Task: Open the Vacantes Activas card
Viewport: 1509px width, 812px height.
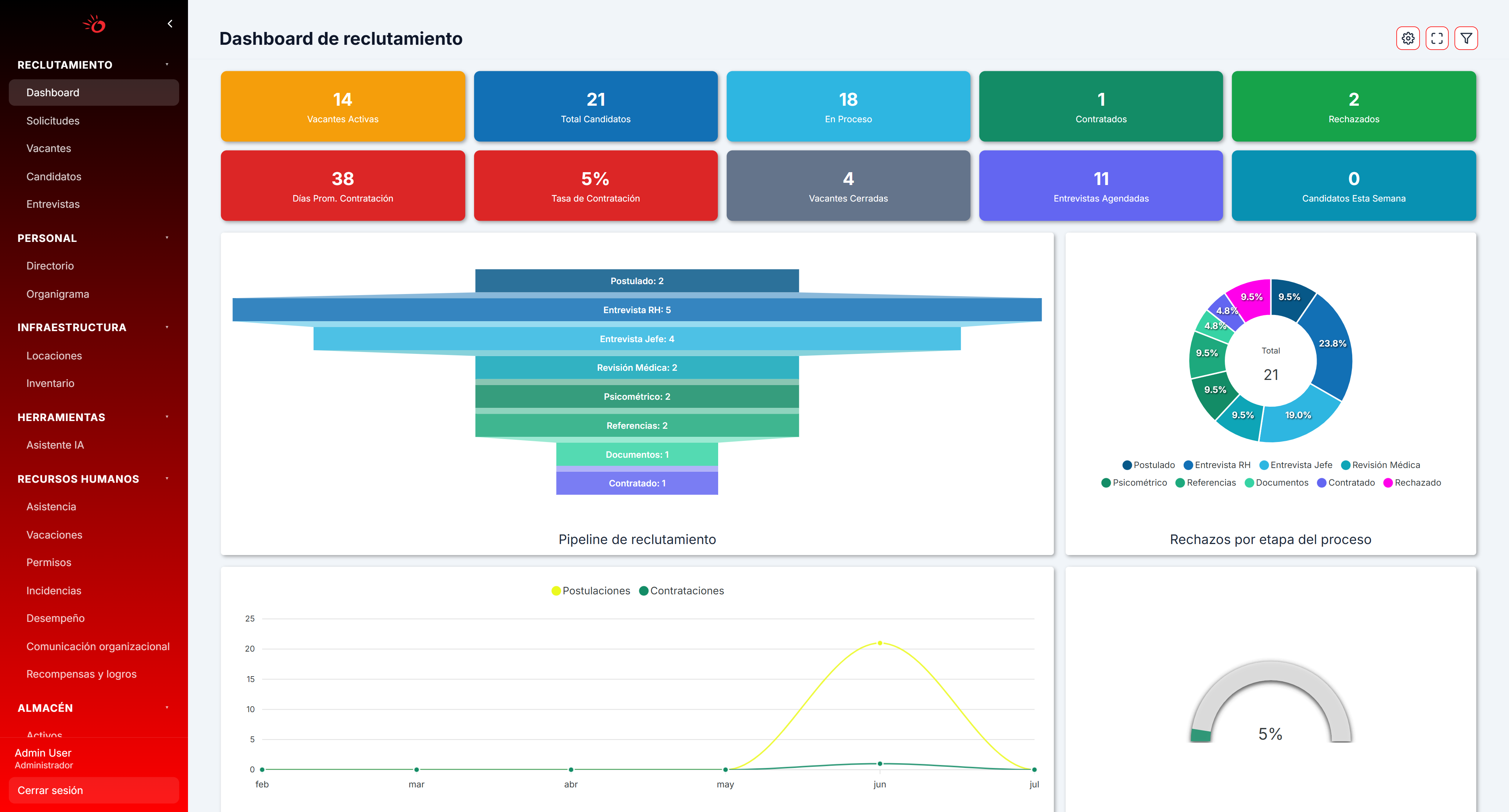Action: 343,106
